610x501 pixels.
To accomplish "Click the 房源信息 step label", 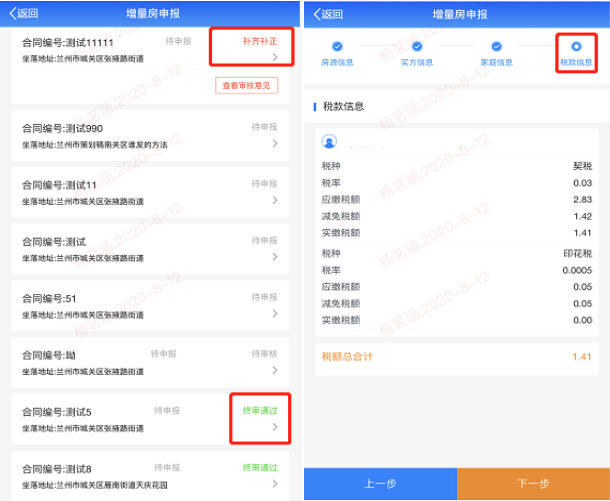I will [337, 63].
